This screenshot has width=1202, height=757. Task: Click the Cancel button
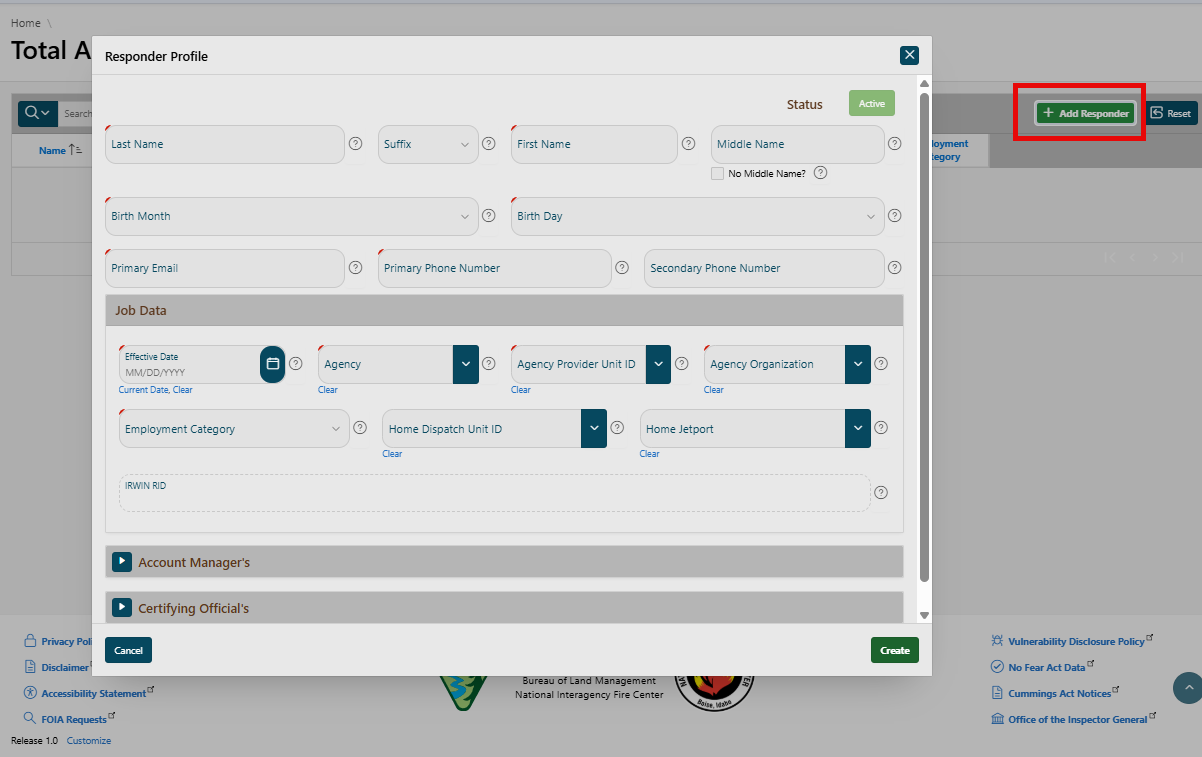coord(128,650)
